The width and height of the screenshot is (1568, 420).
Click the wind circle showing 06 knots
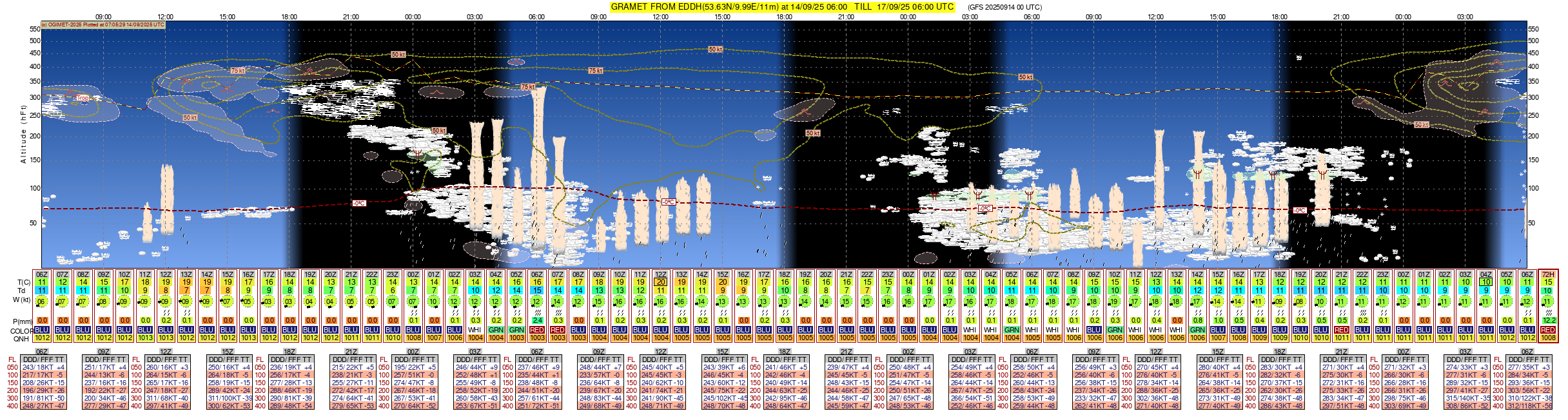click(x=42, y=301)
